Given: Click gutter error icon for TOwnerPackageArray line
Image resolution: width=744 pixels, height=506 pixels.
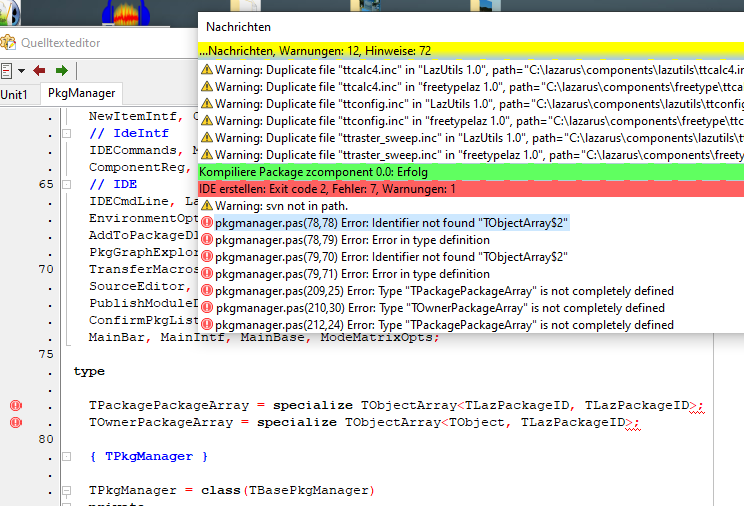Looking at the screenshot, I should pyautogui.click(x=15, y=423).
